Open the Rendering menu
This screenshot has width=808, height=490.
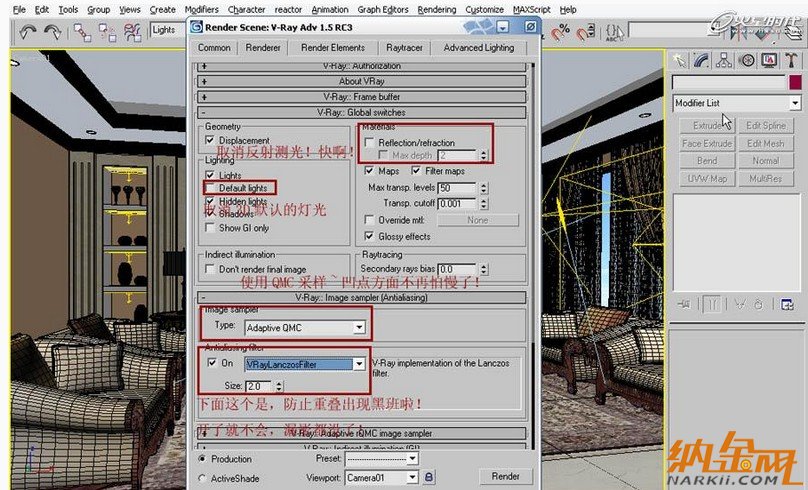point(436,9)
